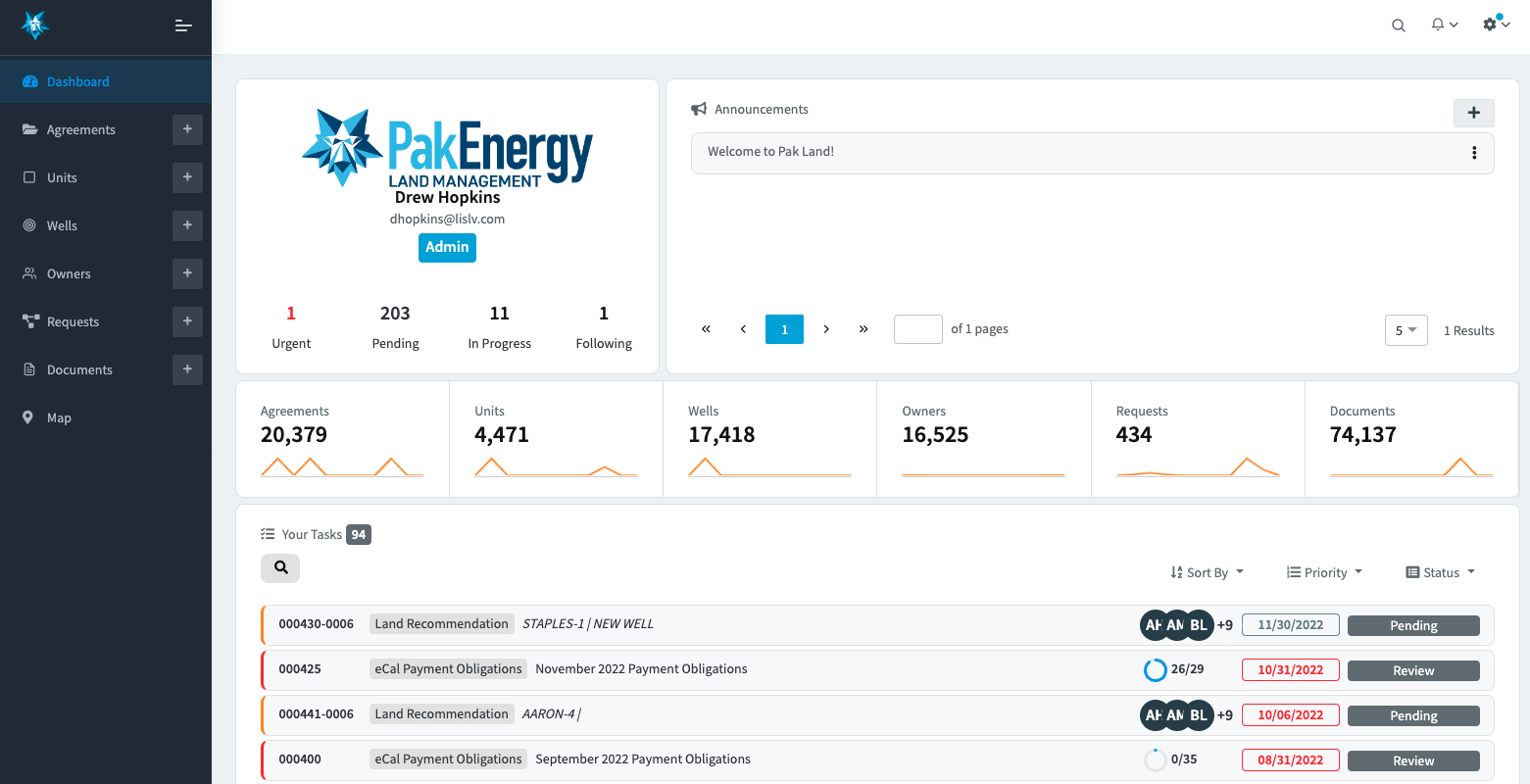Open the Documents 74,137 stat card

[1411, 439]
